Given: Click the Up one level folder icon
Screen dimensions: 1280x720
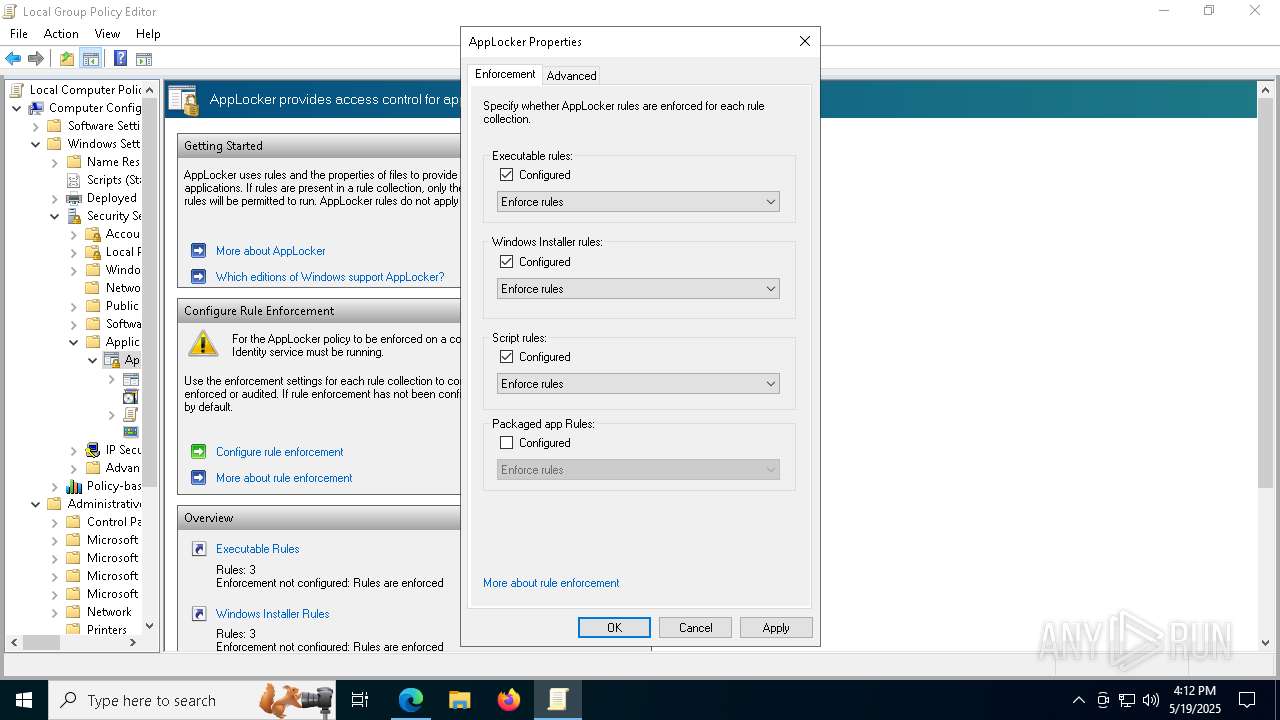Looking at the screenshot, I should click(66, 59).
